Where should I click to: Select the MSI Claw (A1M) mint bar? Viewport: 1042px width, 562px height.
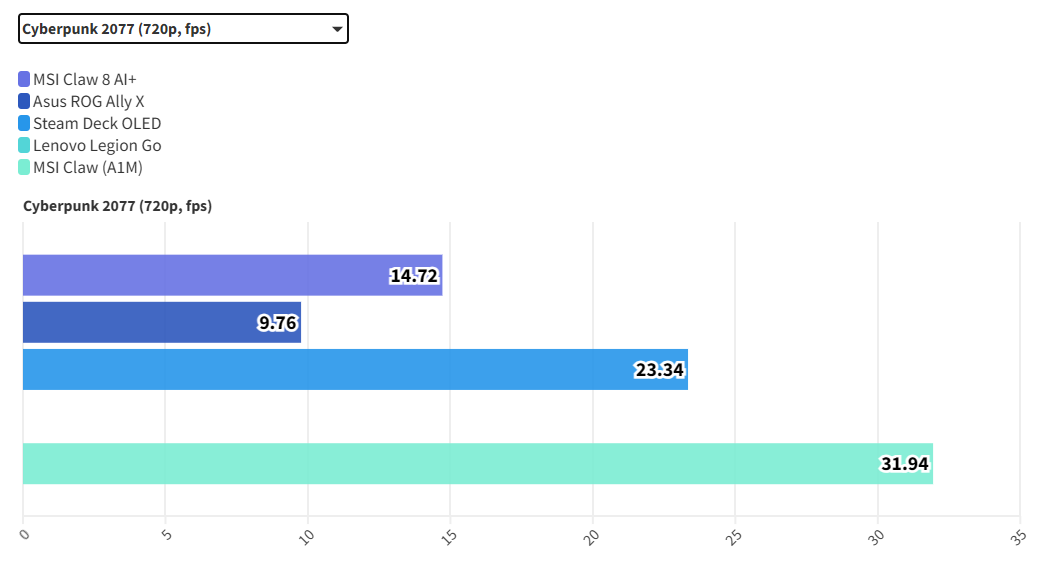450,463
